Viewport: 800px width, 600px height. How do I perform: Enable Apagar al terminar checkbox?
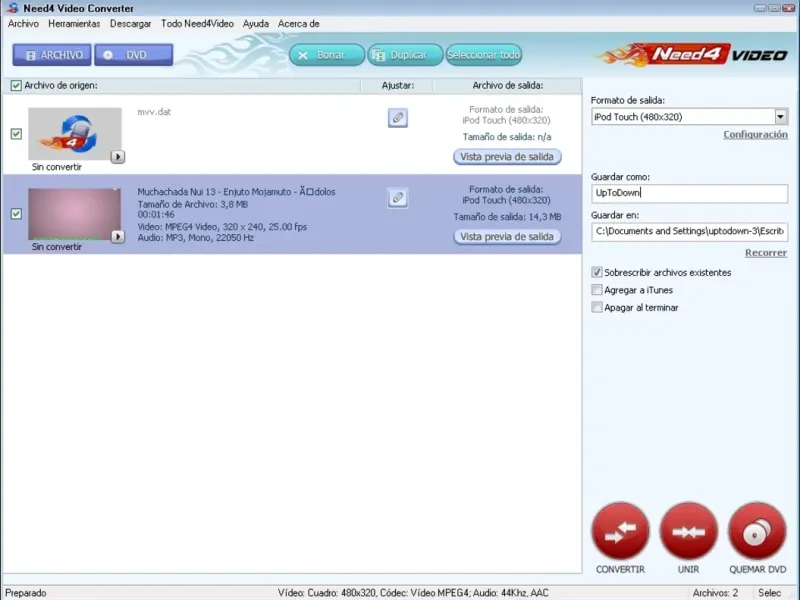tap(596, 307)
